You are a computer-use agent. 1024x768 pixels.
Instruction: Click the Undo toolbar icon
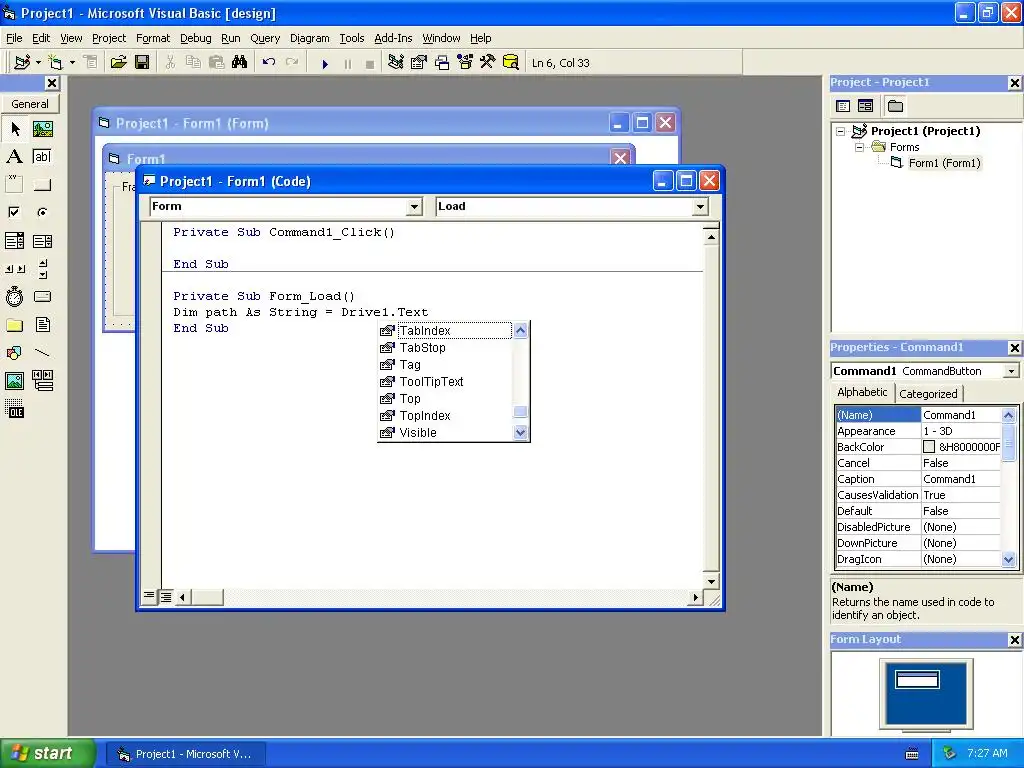tap(268, 63)
